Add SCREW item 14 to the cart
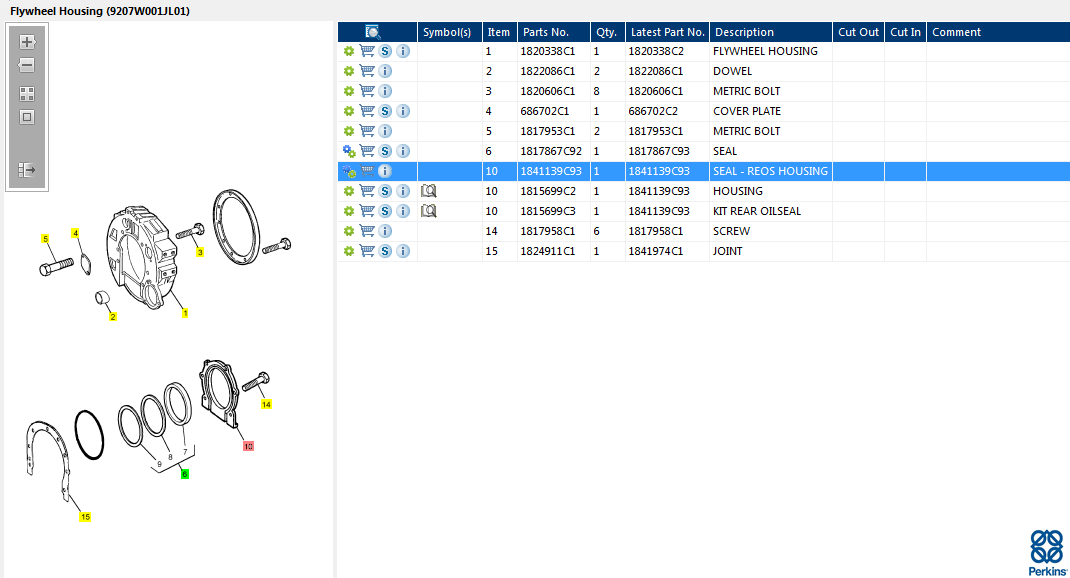This screenshot has width=1070, height=578. (x=367, y=231)
